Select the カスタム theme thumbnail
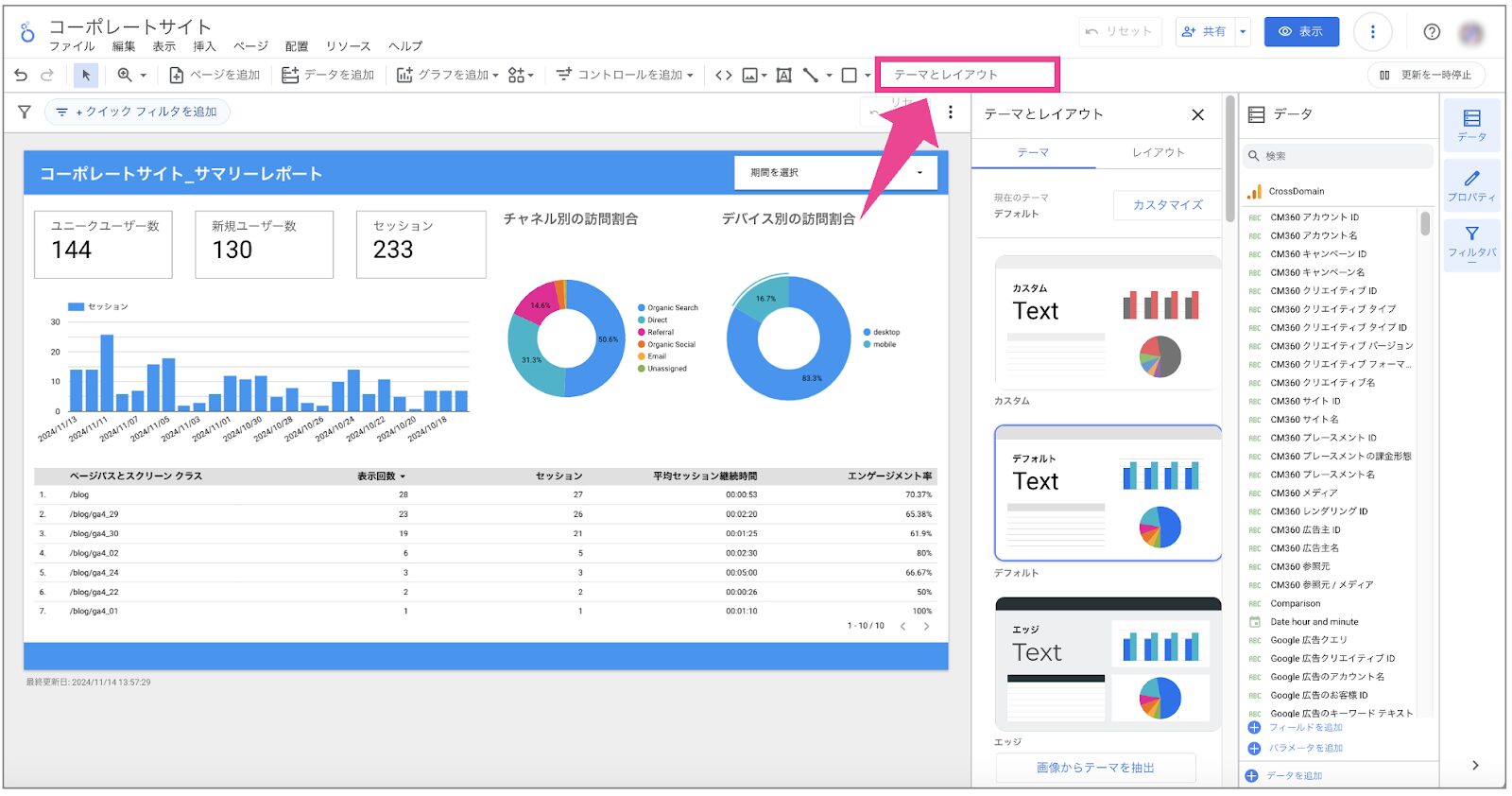The height and width of the screenshot is (796, 1512). [1108, 322]
